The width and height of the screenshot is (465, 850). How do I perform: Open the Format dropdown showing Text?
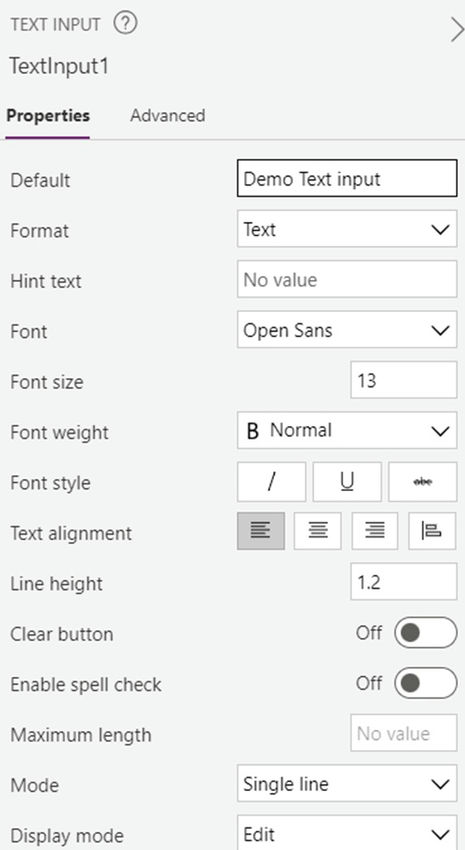click(347, 229)
